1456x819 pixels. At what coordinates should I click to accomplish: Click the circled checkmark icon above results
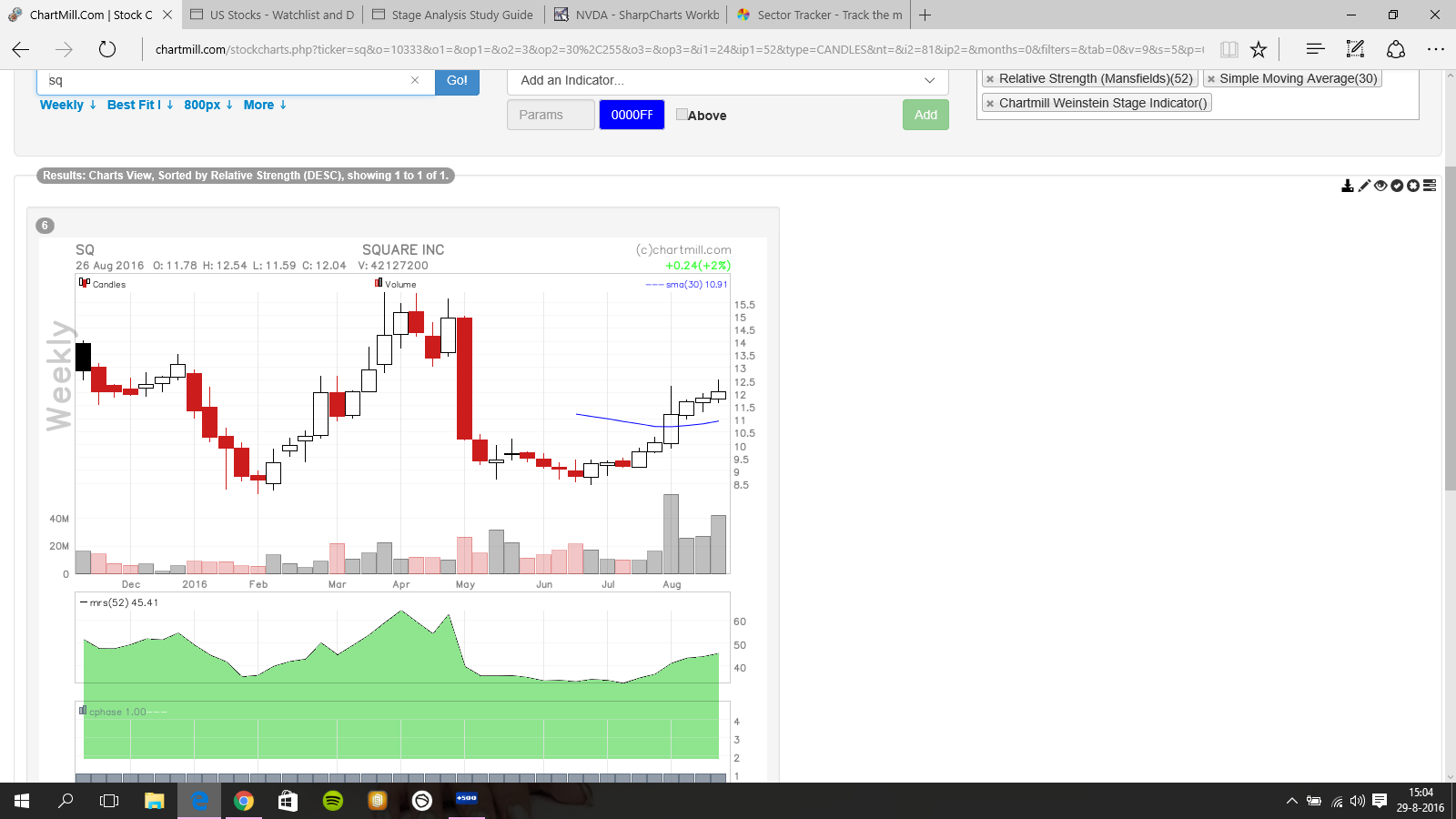pos(1397,186)
